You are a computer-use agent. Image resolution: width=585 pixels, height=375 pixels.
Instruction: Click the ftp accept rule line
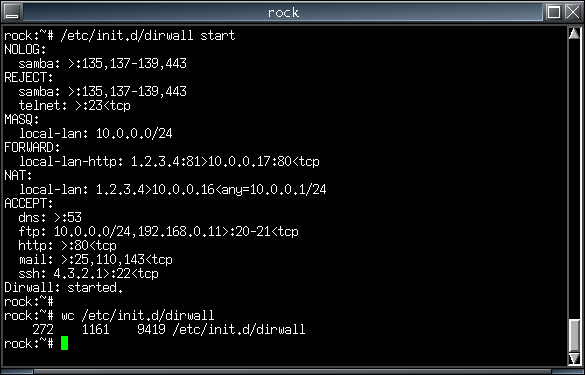tap(159, 232)
